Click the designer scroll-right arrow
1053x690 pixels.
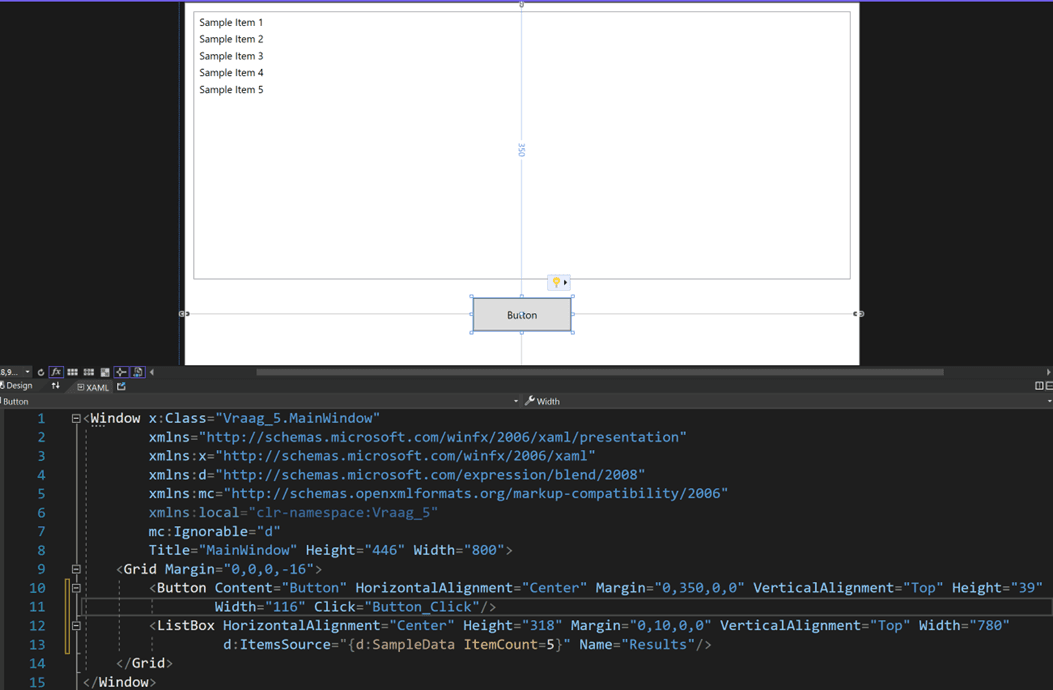[x=1048, y=372]
